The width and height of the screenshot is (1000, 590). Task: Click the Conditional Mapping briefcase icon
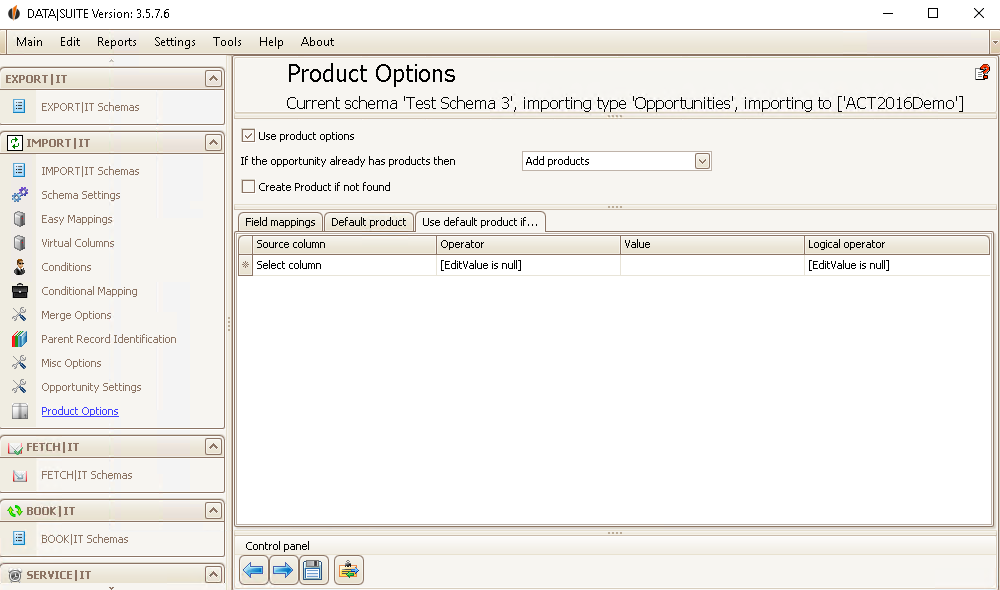[x=20, y=291]
